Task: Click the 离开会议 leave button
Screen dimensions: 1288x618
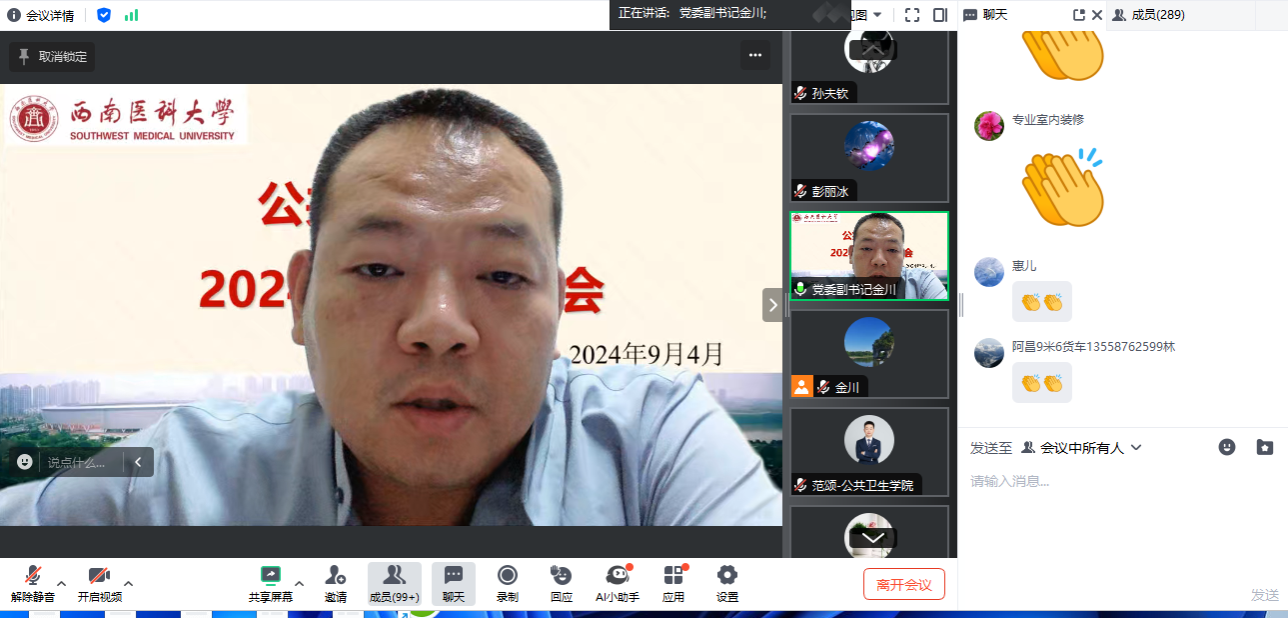Action: click(x=903, y=584)
